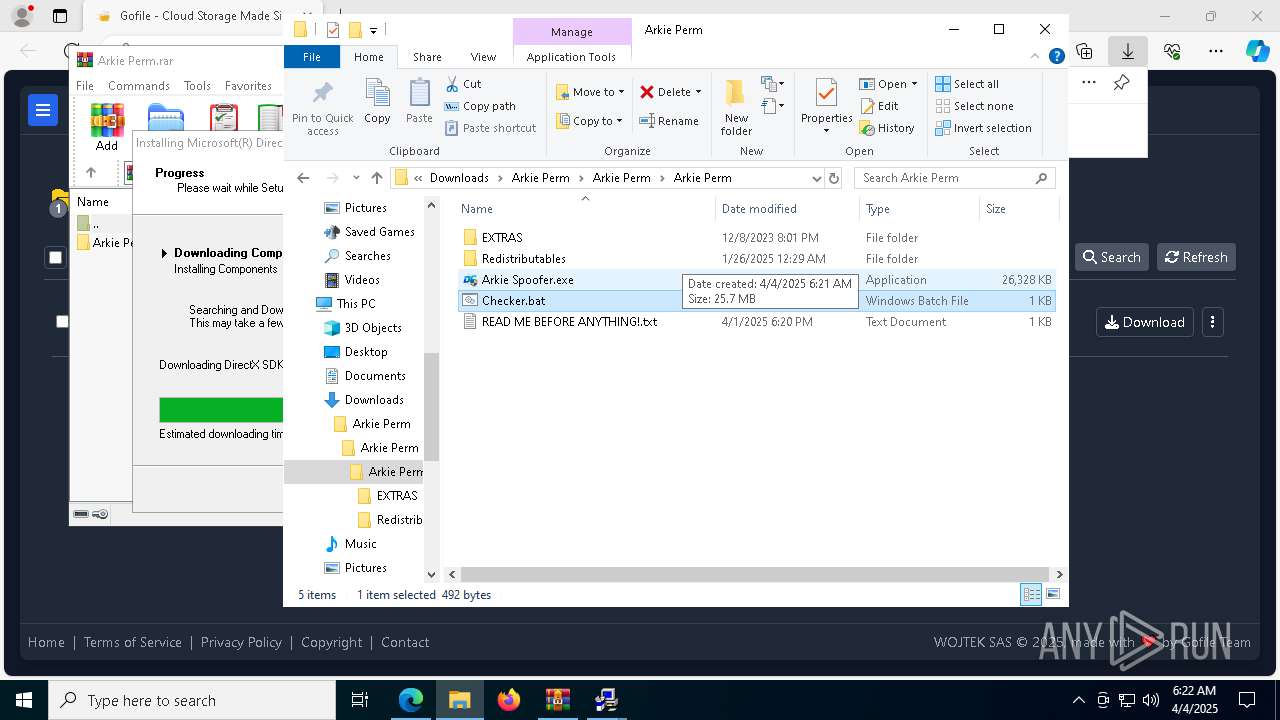The image size is (1280, 720).
Task: Create a New folder
Action: [736, 108]
